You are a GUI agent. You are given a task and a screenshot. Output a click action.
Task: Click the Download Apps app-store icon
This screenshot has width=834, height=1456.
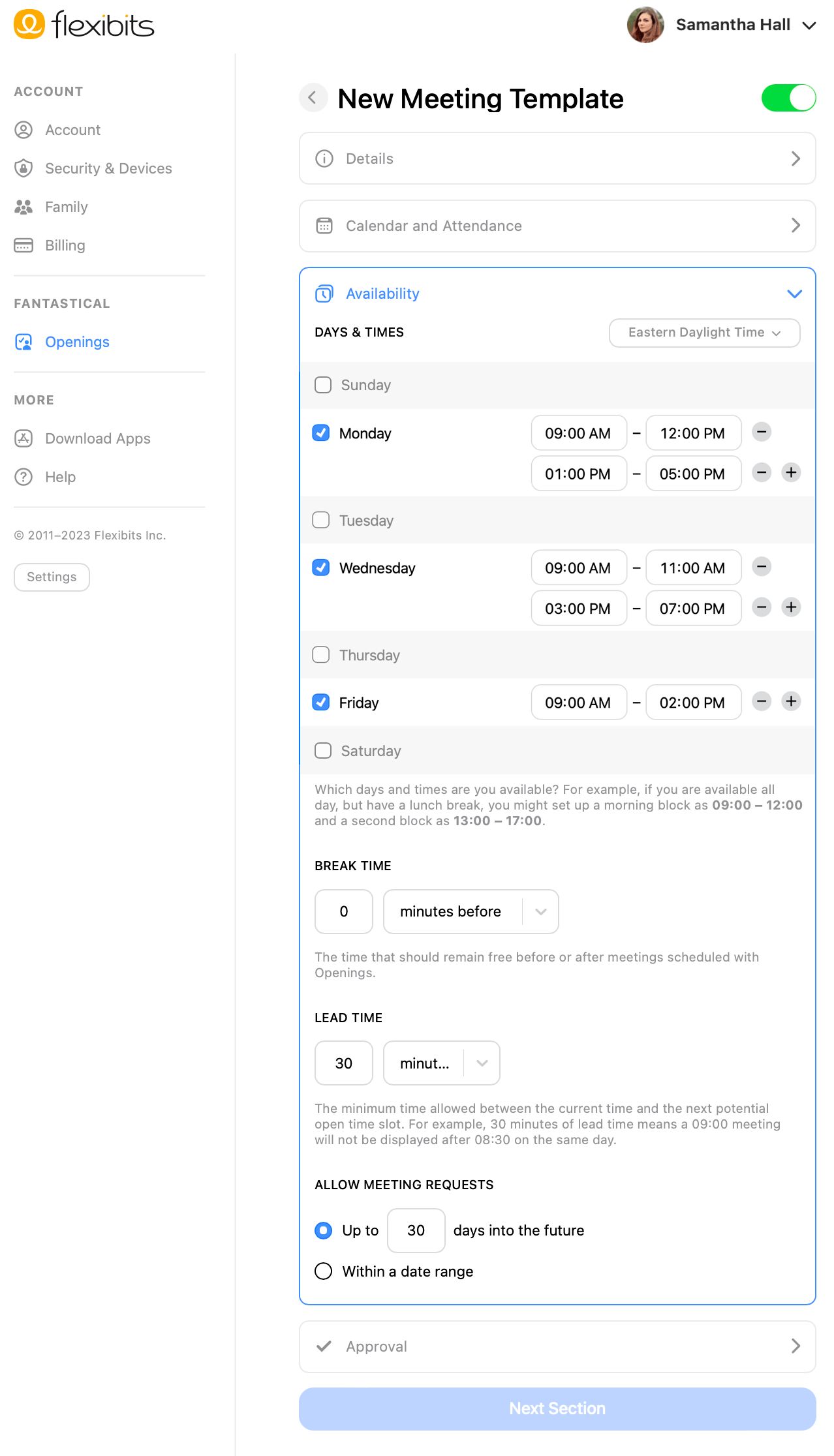pos(23,438)
